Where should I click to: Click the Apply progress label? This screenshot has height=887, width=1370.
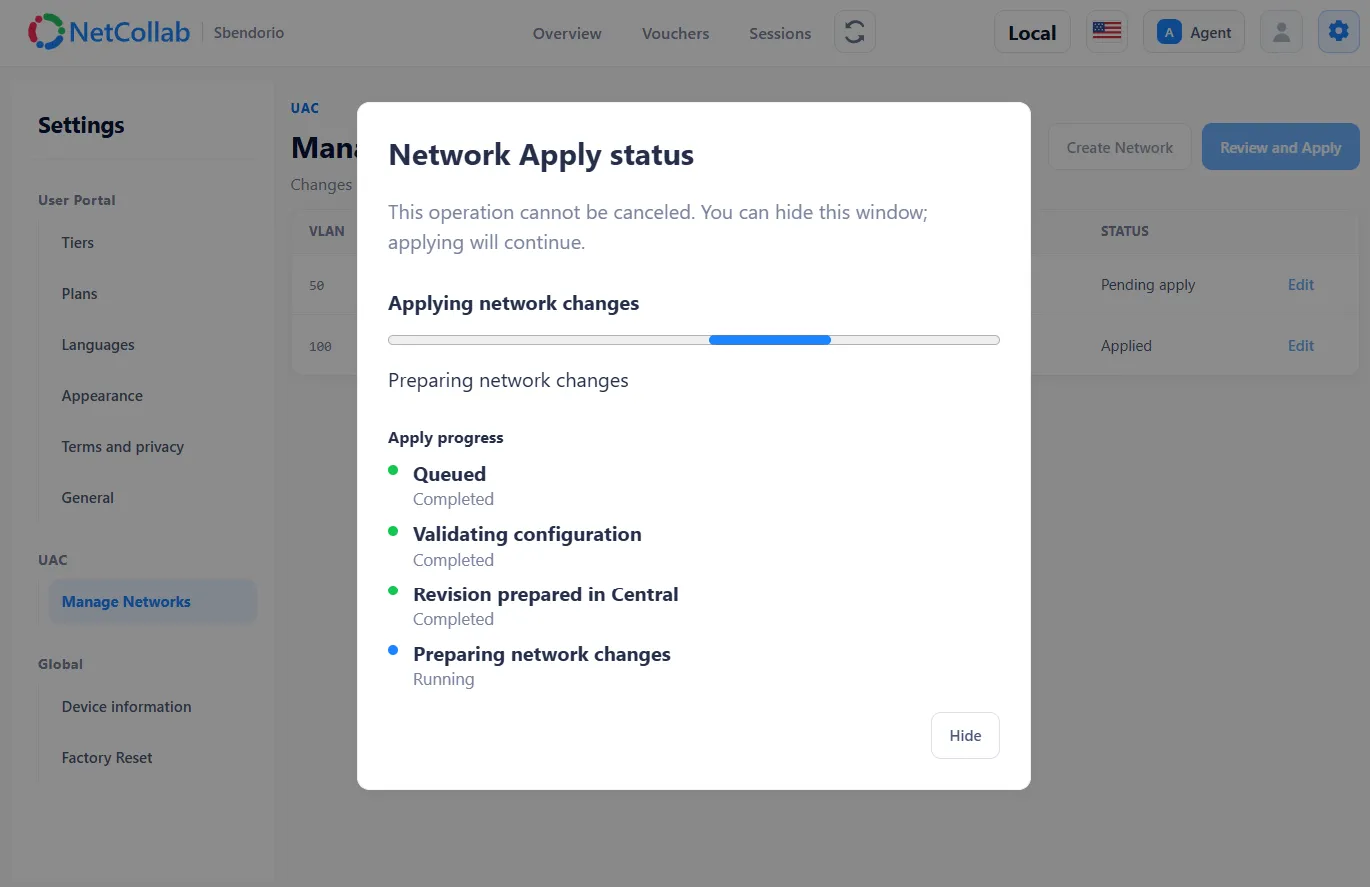coord(446,438)
